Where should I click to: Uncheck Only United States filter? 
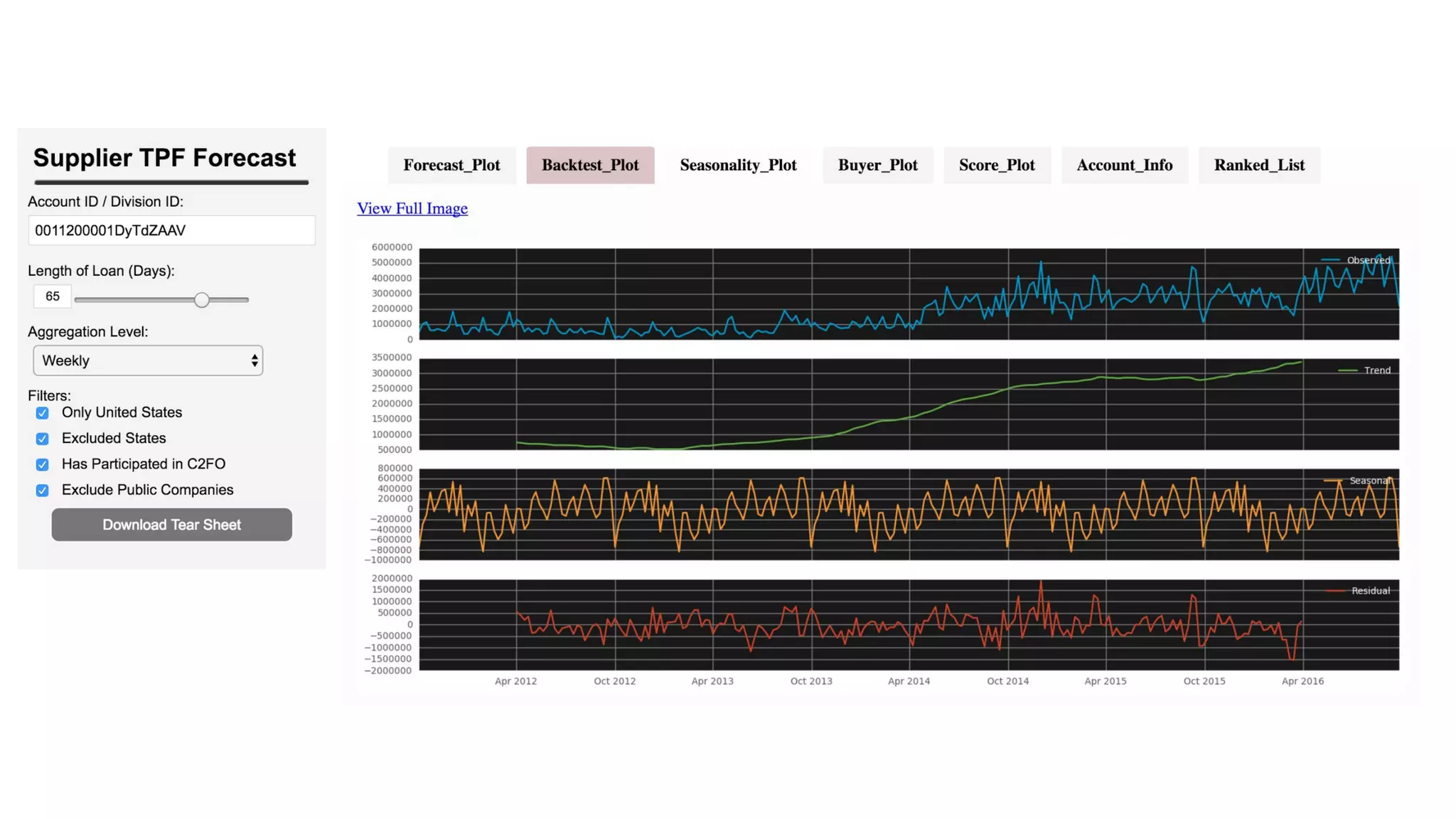[x=43, y=413]
